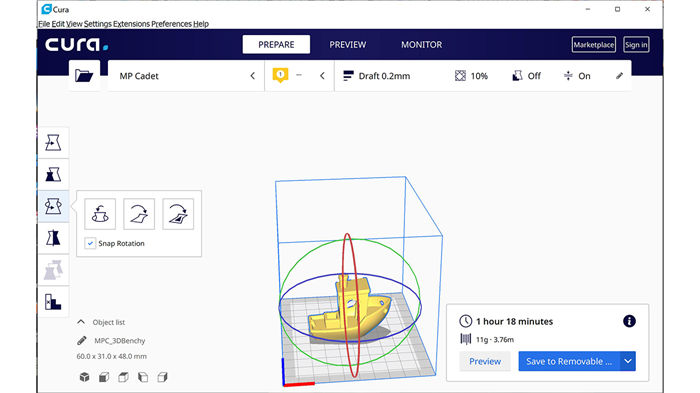This screenshot has height=393, width=700.
Task: Click the adhesion On icon
Action: pyautogui.click(x=568, y=76)
